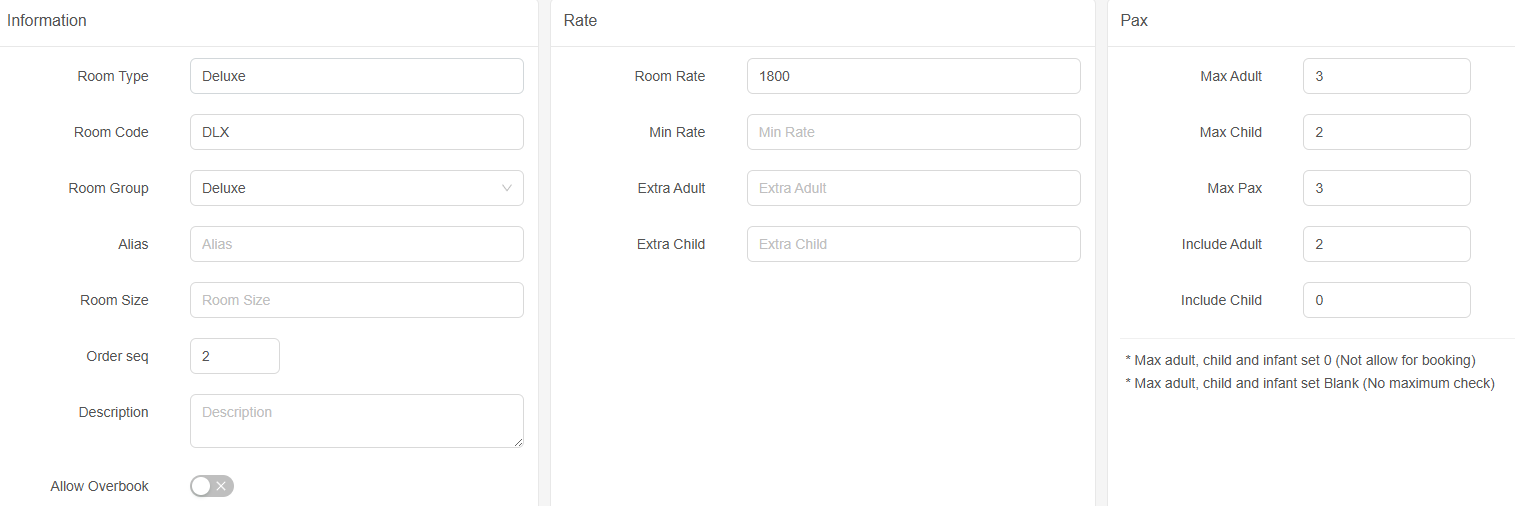This screenshot has height=506, width=1515.
Task: Click the Information panel header
Action: [x=47, y=21]
